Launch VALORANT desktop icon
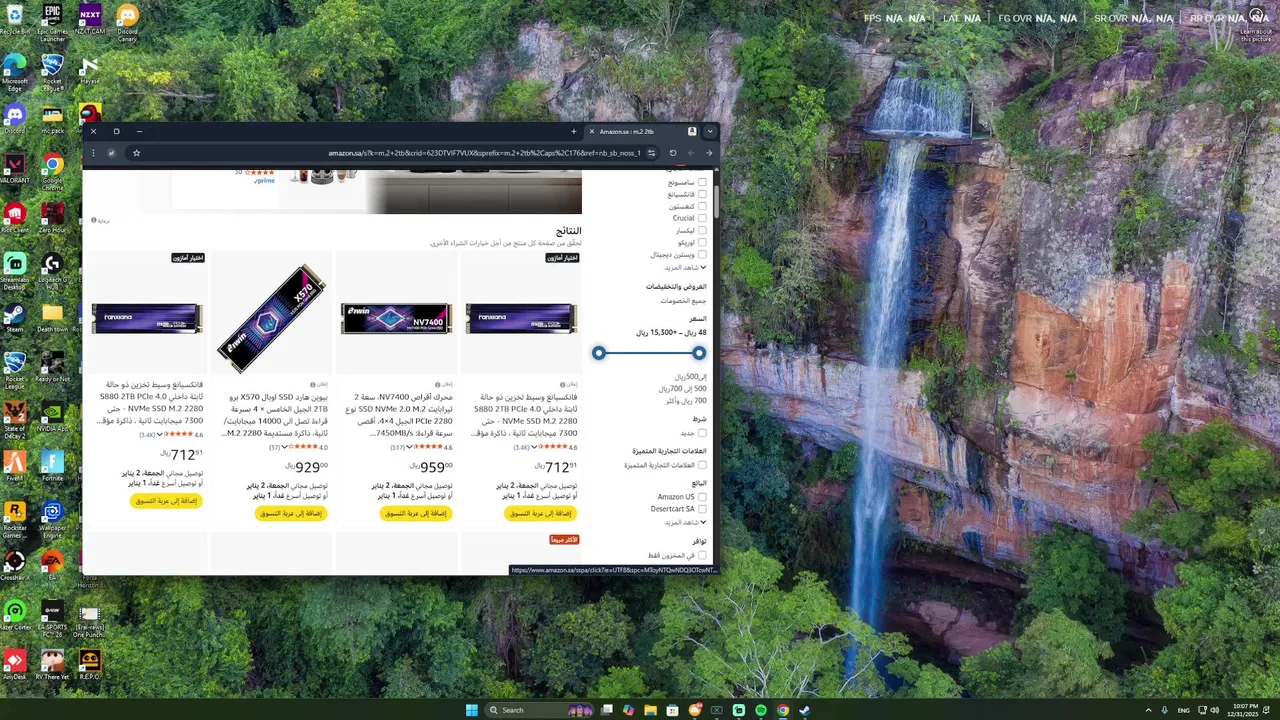 point(14,169)
